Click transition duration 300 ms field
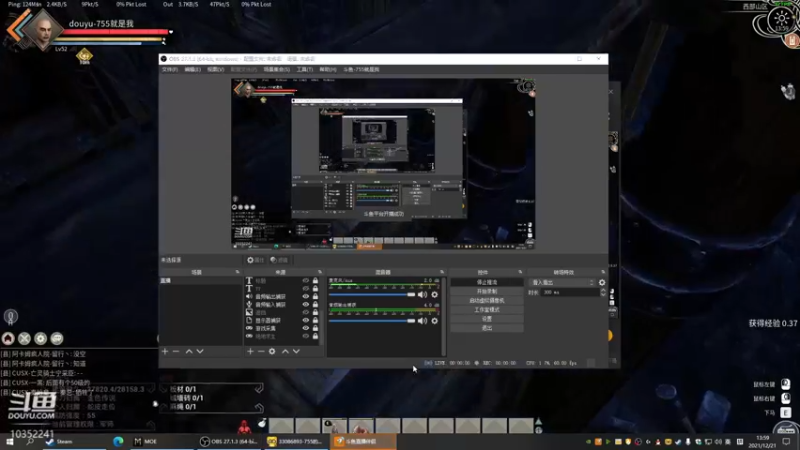The image size is (800, 450). point(569,292)
